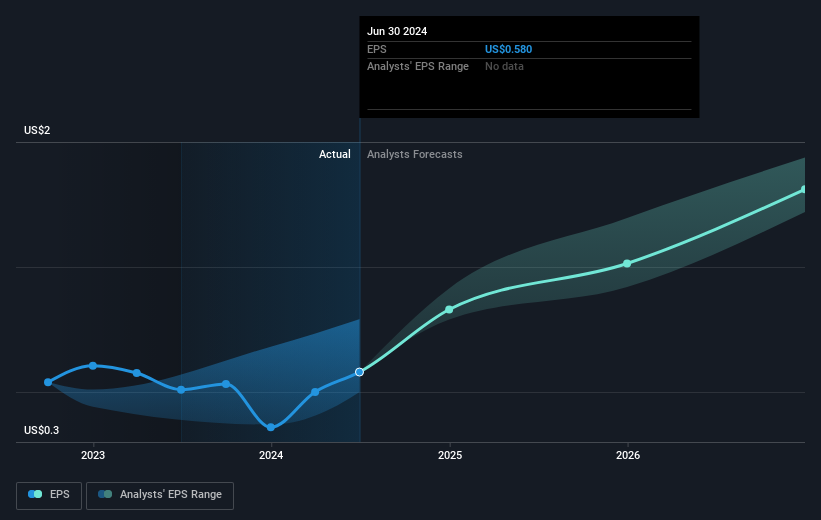Click the US$0.3 axis label
The width and height of the screenshot is (821, 520).
coord(41,430)
